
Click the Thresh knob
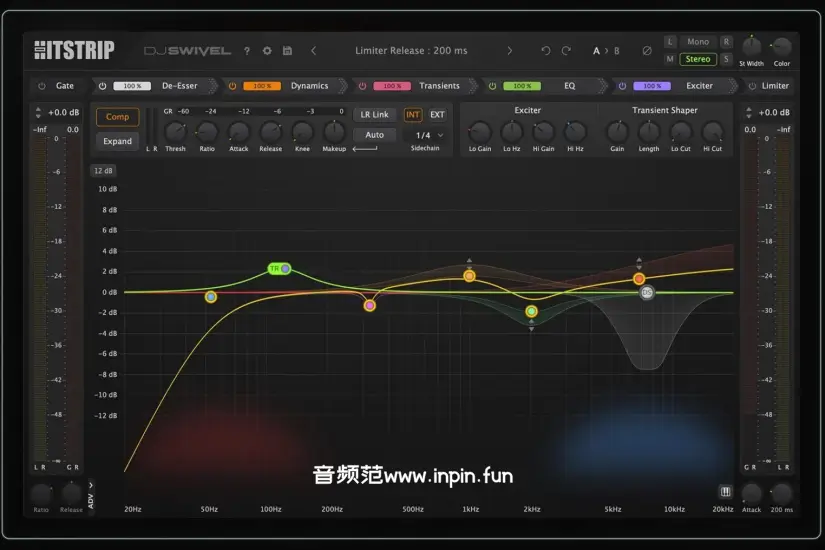click(x=175, y=132)
